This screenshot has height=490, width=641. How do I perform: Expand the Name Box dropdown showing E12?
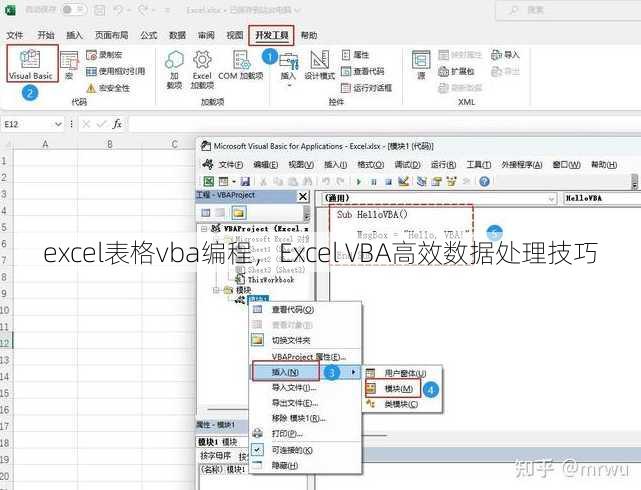click(58, 124)
